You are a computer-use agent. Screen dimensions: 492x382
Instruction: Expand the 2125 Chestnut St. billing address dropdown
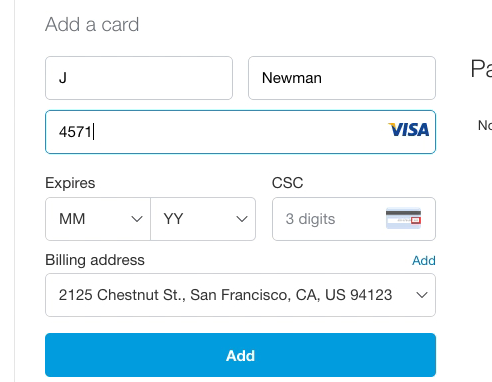(240, 295)
